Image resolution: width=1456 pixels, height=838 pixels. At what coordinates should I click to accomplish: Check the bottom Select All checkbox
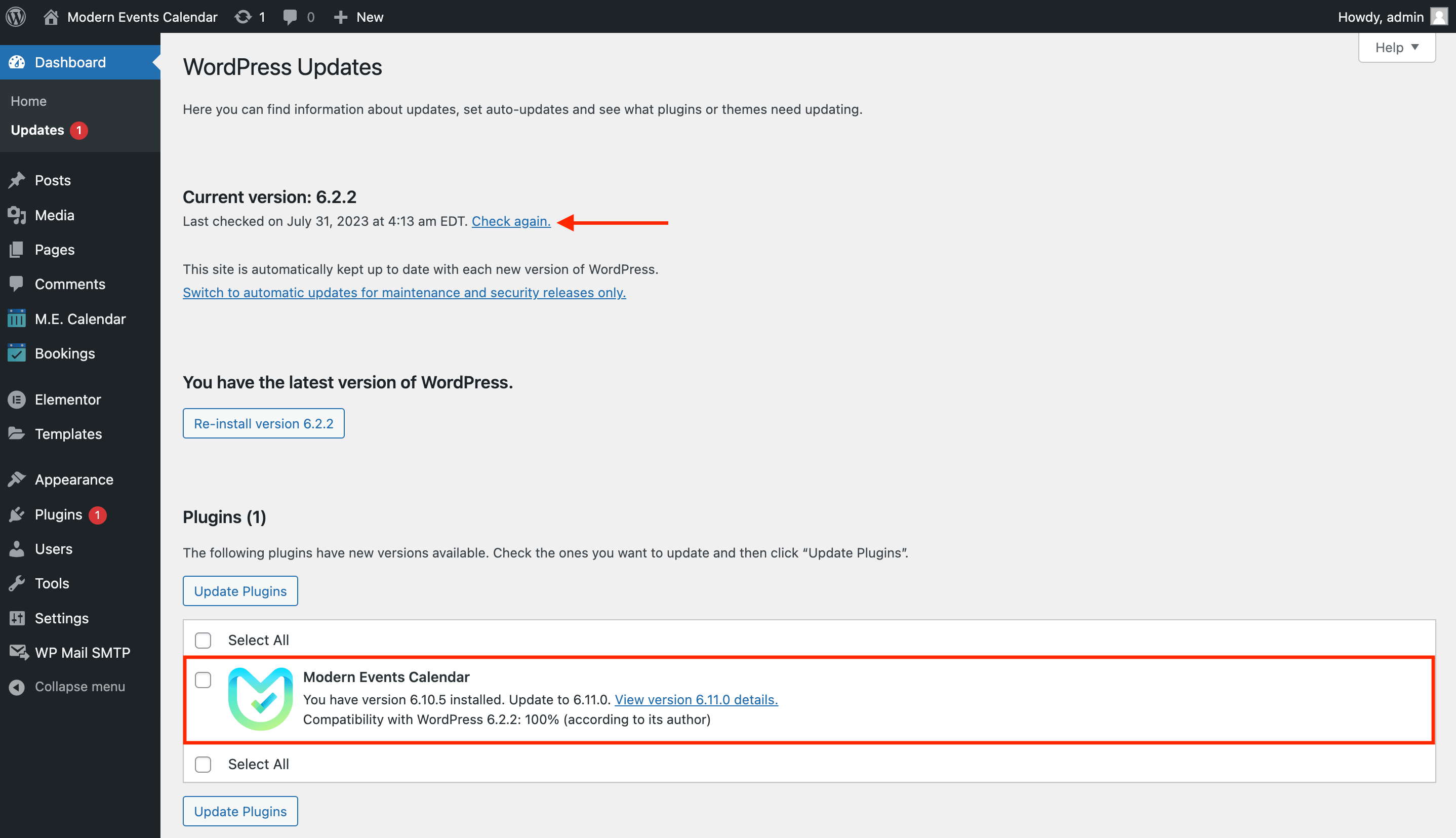[x=203, y=765]
